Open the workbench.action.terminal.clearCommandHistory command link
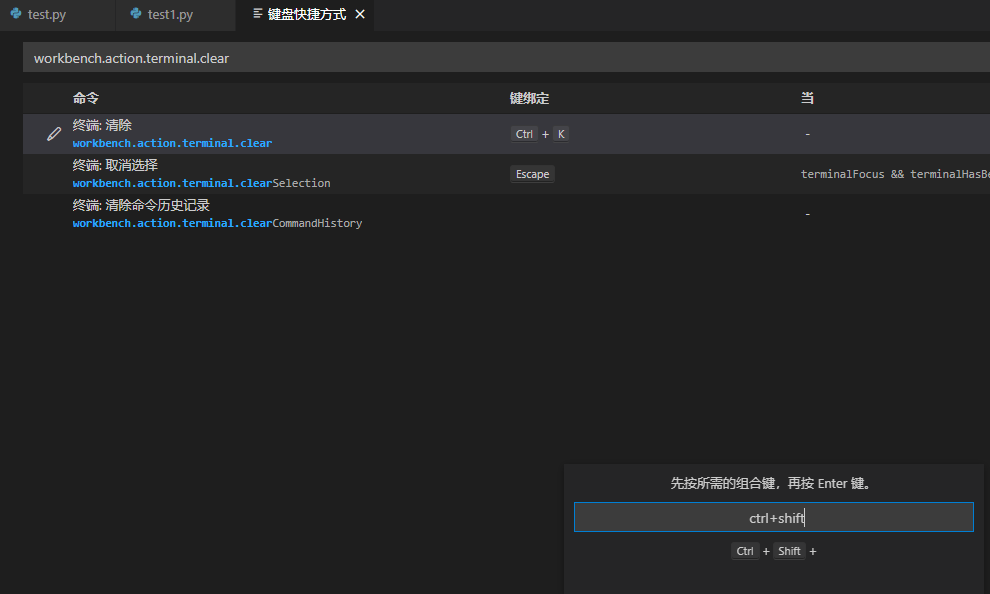The width and height of the screenshot is (990, 594). [x=217, y=222]
